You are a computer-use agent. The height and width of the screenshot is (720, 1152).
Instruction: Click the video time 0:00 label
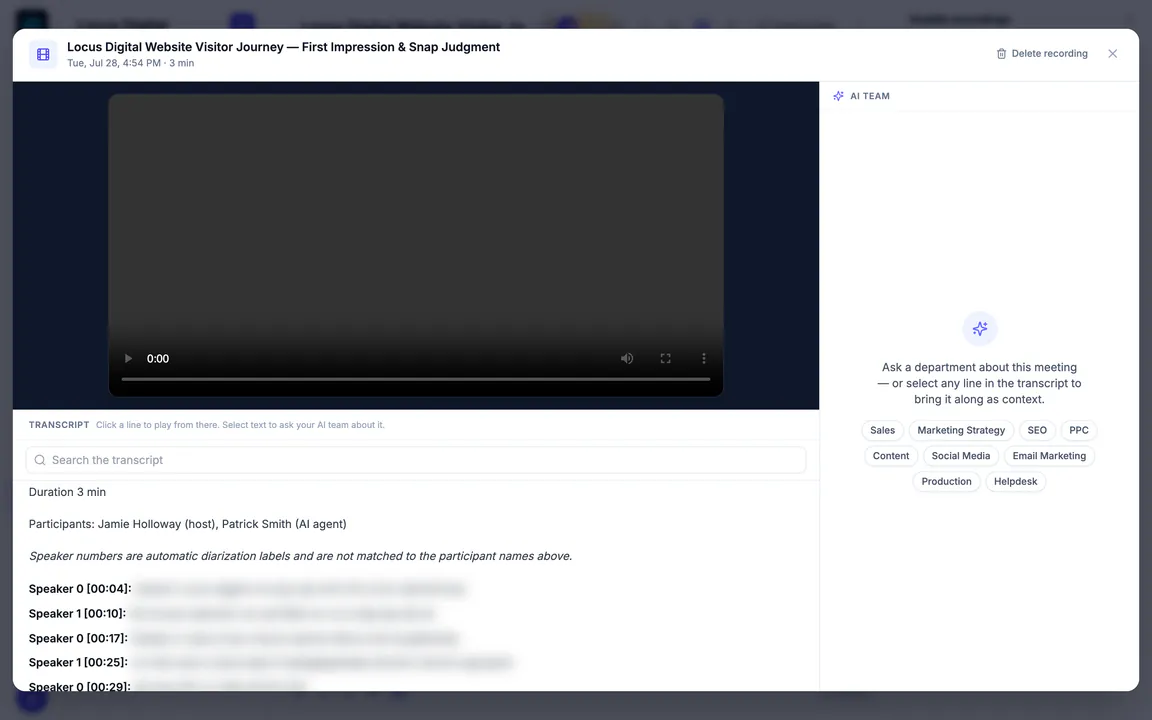[x=158, y=359]
